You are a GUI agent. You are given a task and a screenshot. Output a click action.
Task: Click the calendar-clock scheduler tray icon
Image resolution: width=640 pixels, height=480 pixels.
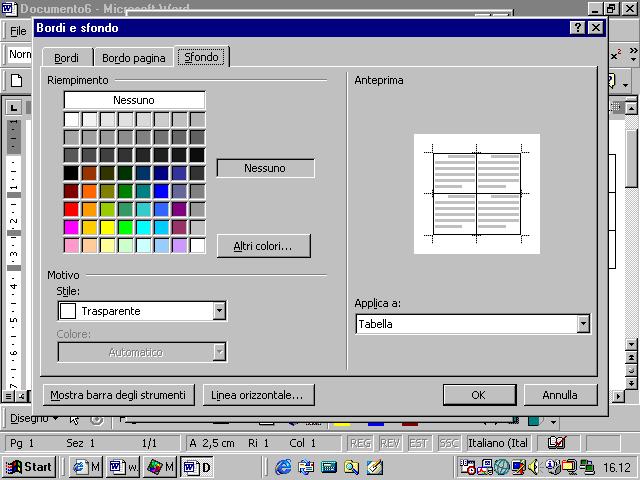(x=467, y=467)
